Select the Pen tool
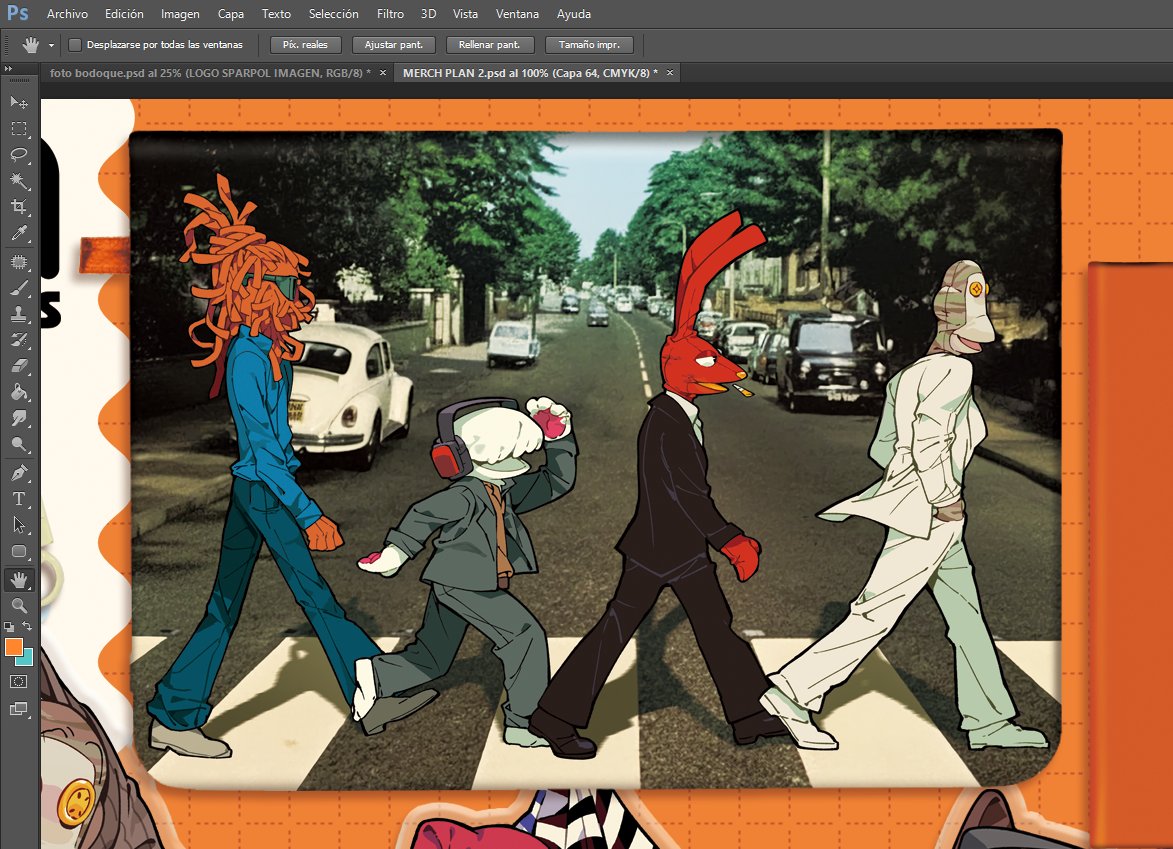This screenshot has height=849, width=1173. pyautogui.click(x=19, y=473)
